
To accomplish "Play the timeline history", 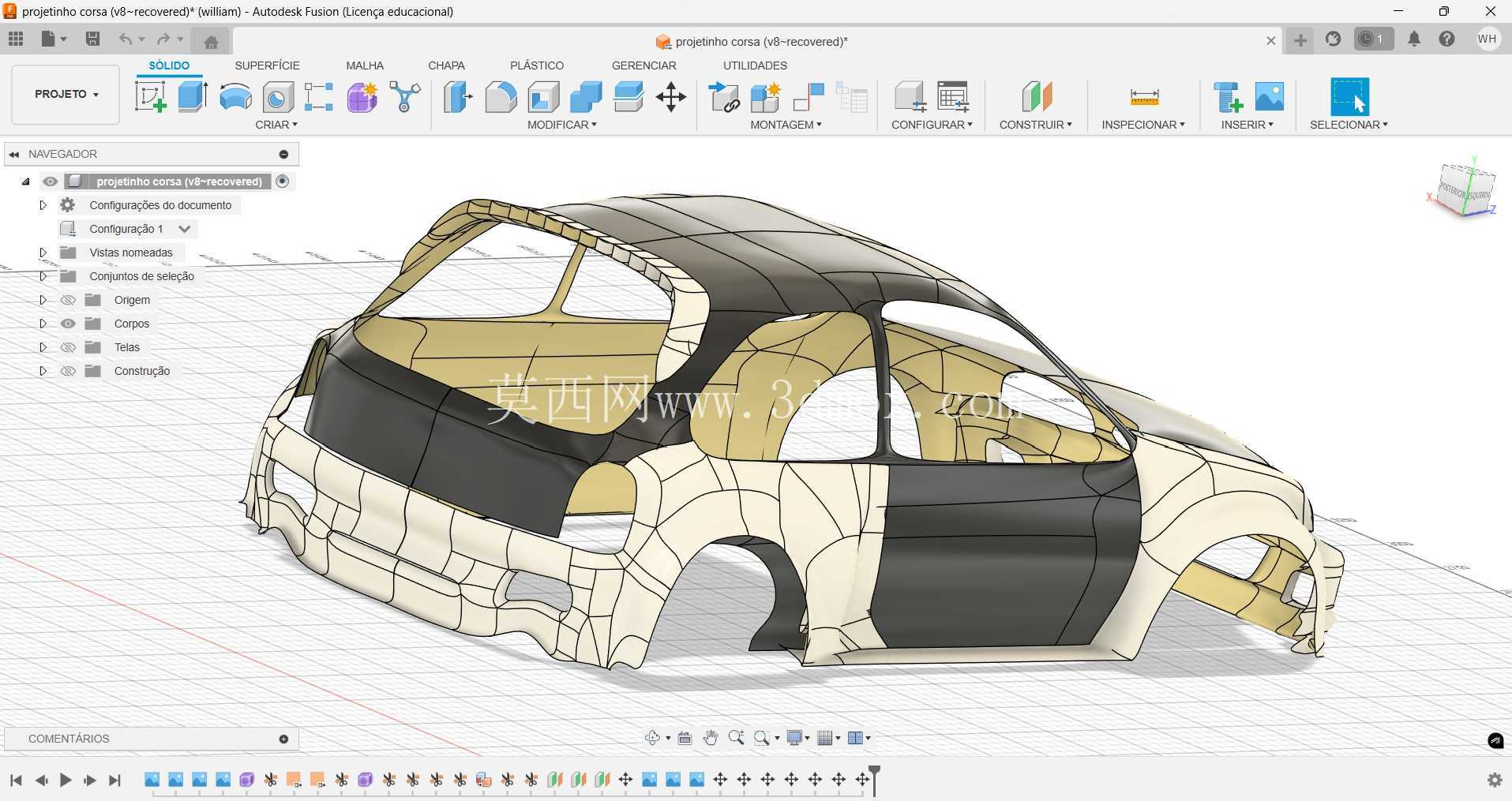I will [66, 780].
